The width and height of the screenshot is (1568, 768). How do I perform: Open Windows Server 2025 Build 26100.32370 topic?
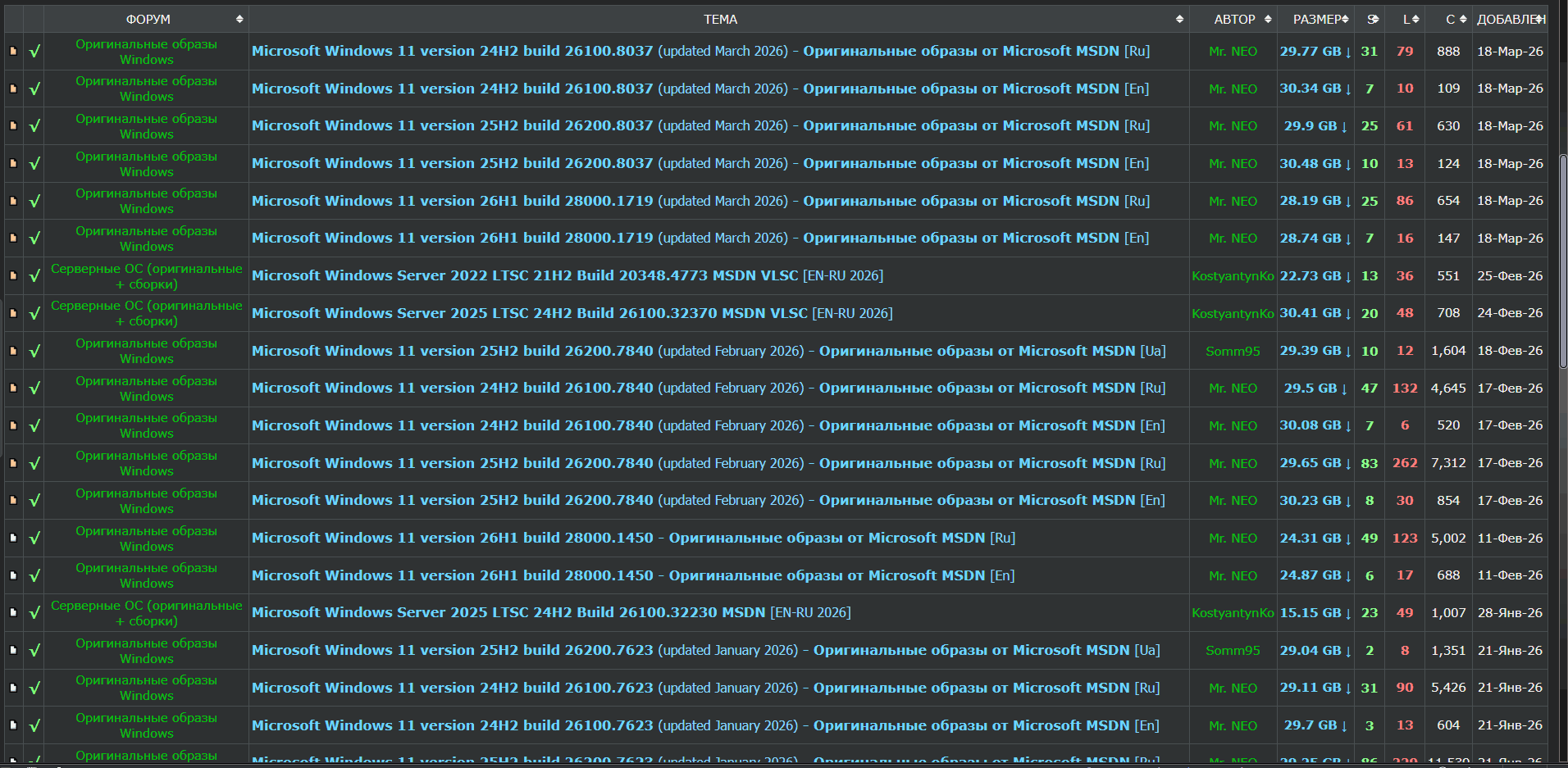click(572, 313)
